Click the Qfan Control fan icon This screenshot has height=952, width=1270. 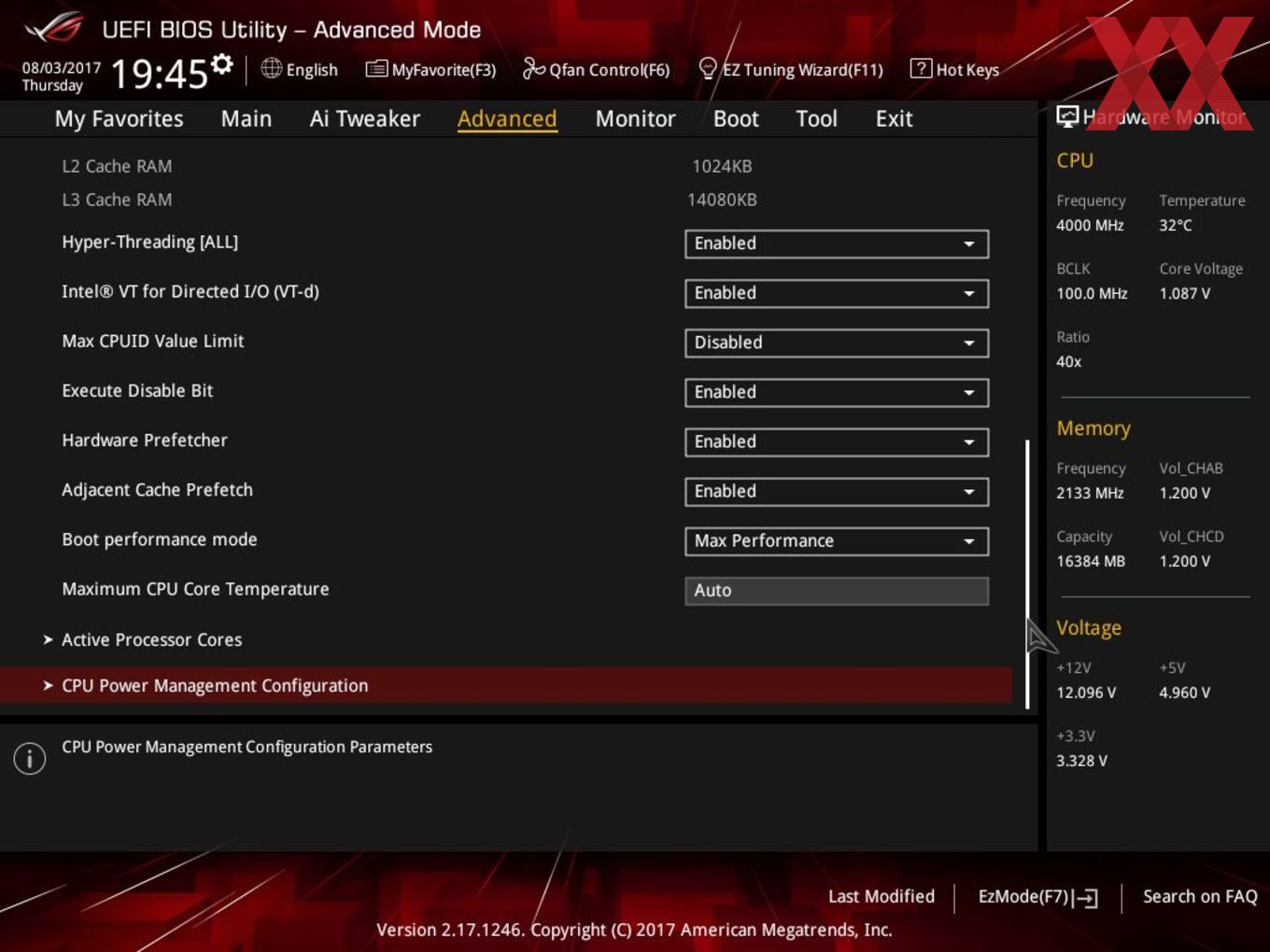click(x=533, y=68)
